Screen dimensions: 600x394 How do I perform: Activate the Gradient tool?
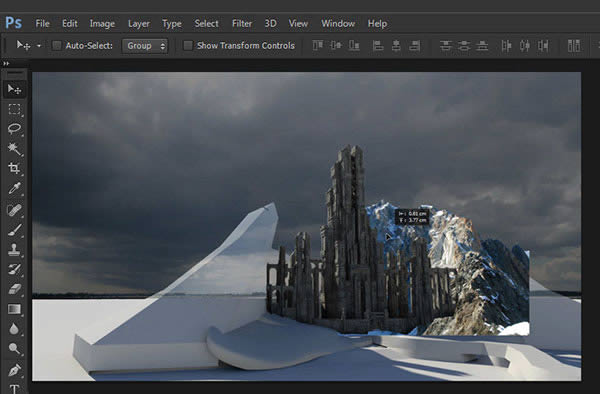[15, 309]
